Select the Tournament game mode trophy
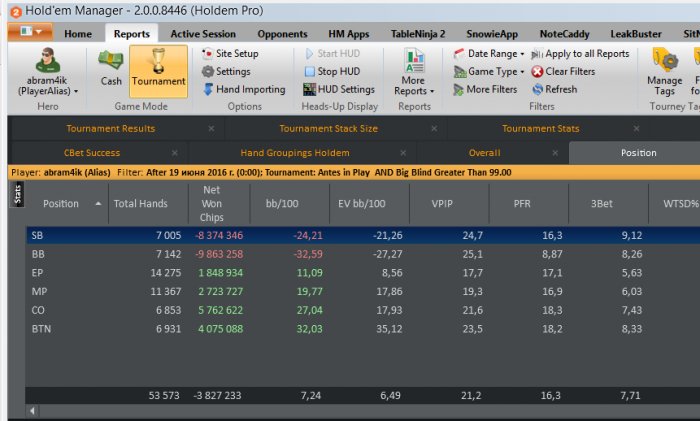This screenshot has height=421, width=700. (158, 71)
